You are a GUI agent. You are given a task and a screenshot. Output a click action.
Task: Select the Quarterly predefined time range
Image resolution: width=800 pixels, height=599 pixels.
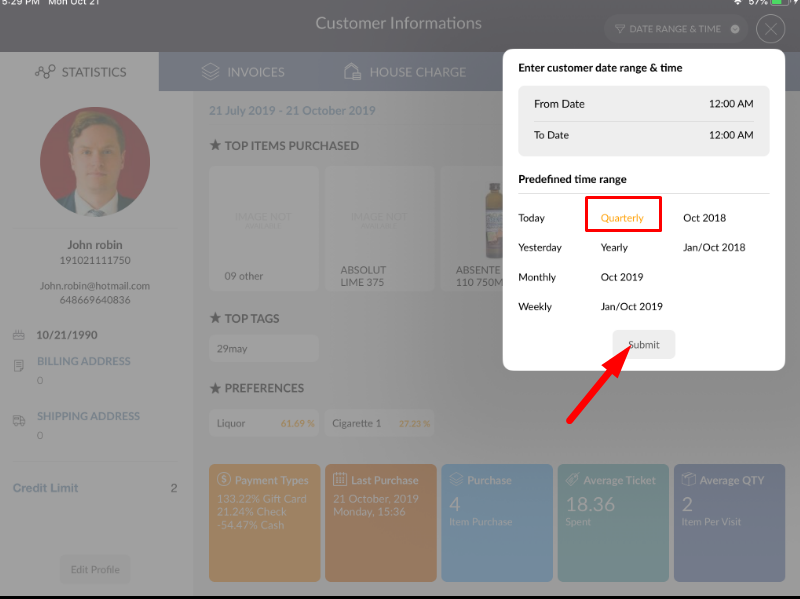pyautogui.click(x=622, y=218)
